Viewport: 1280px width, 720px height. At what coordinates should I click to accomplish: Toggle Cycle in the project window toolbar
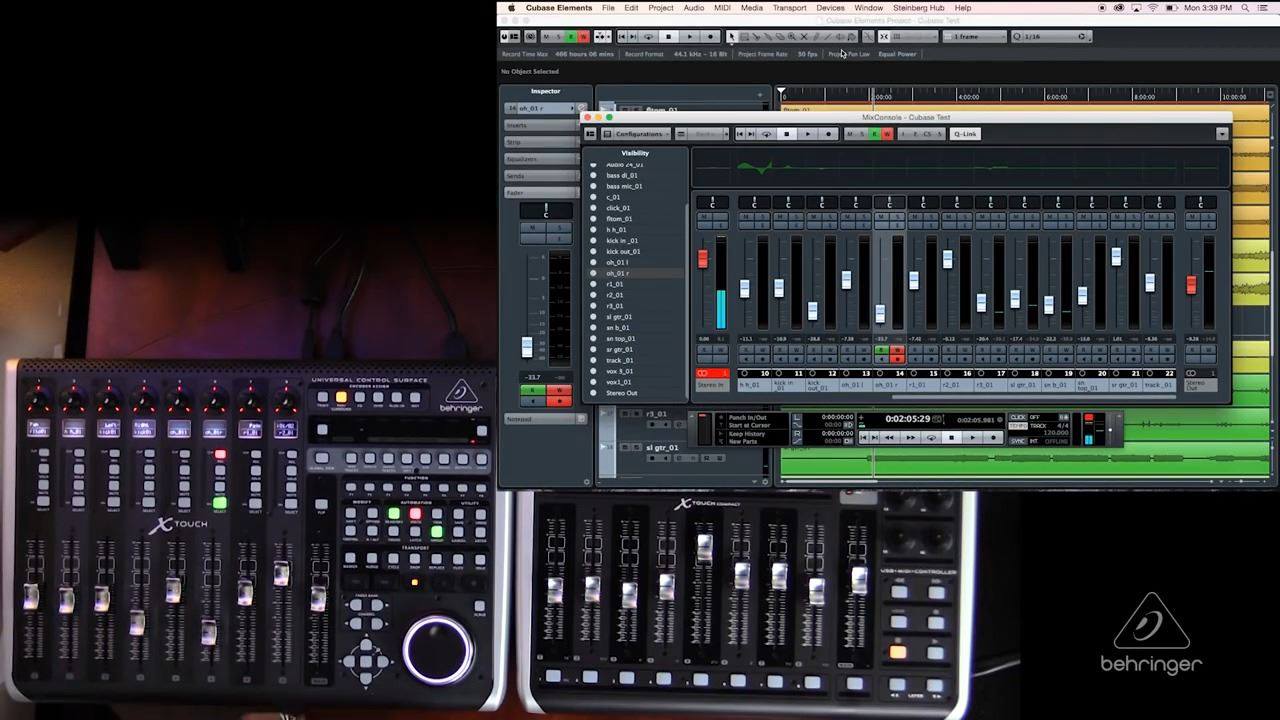pyautogui.click(x=649, y=37)
